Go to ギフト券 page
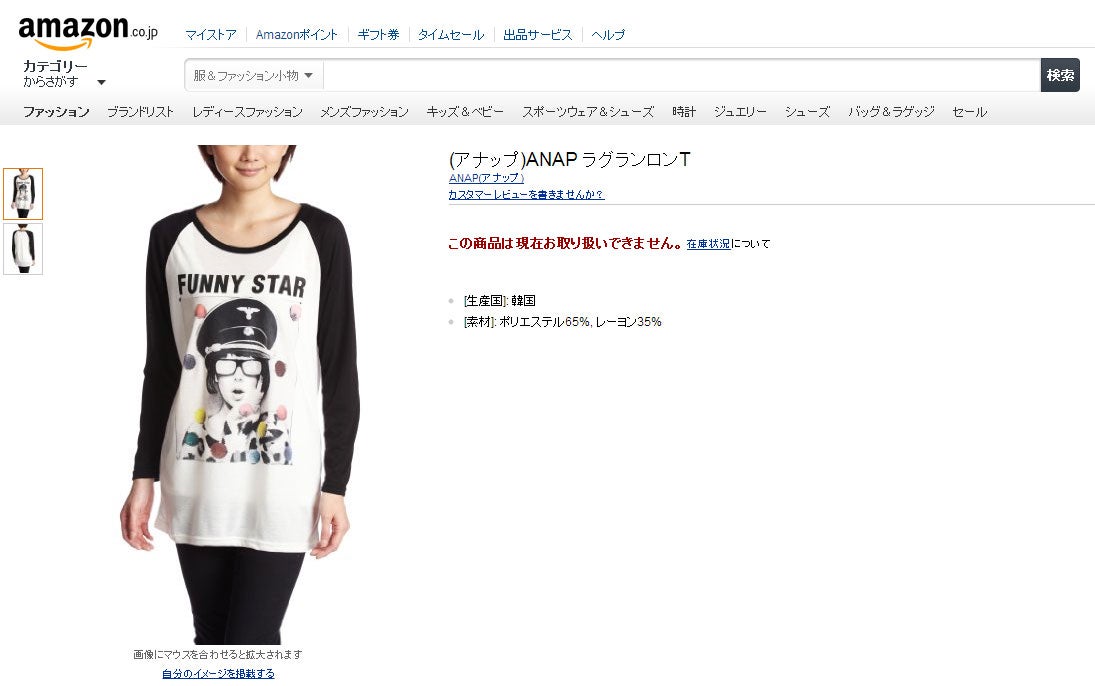 (379, 35)
